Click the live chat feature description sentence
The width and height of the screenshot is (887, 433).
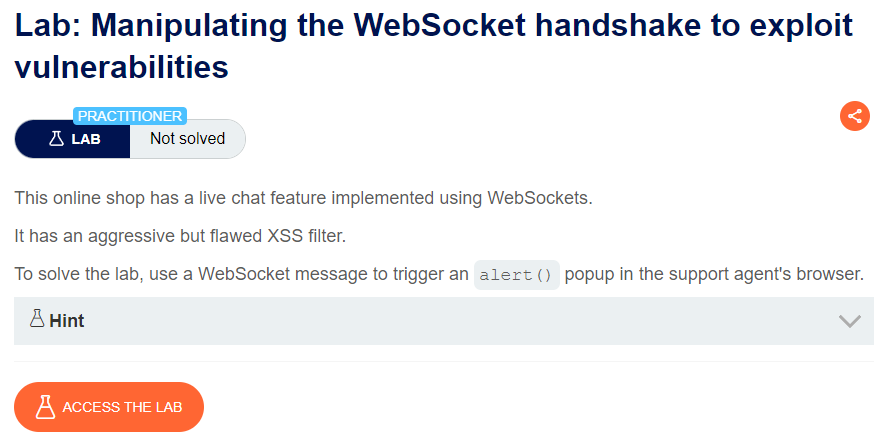click(303, 199)
